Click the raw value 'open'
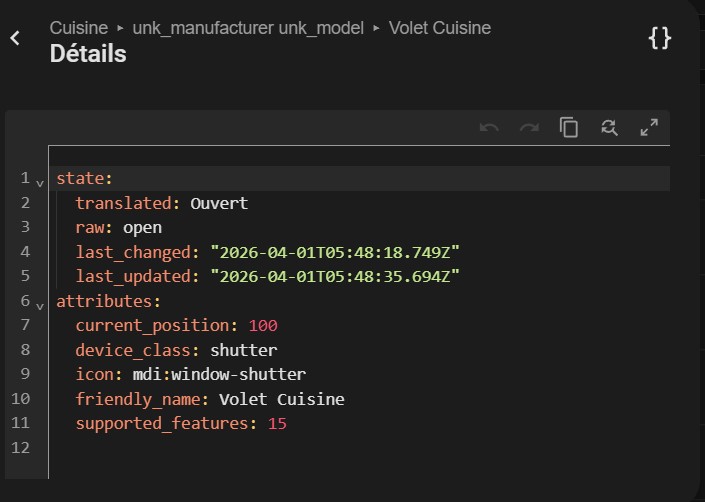The image size is (705, 502). [x=143, y=228]
